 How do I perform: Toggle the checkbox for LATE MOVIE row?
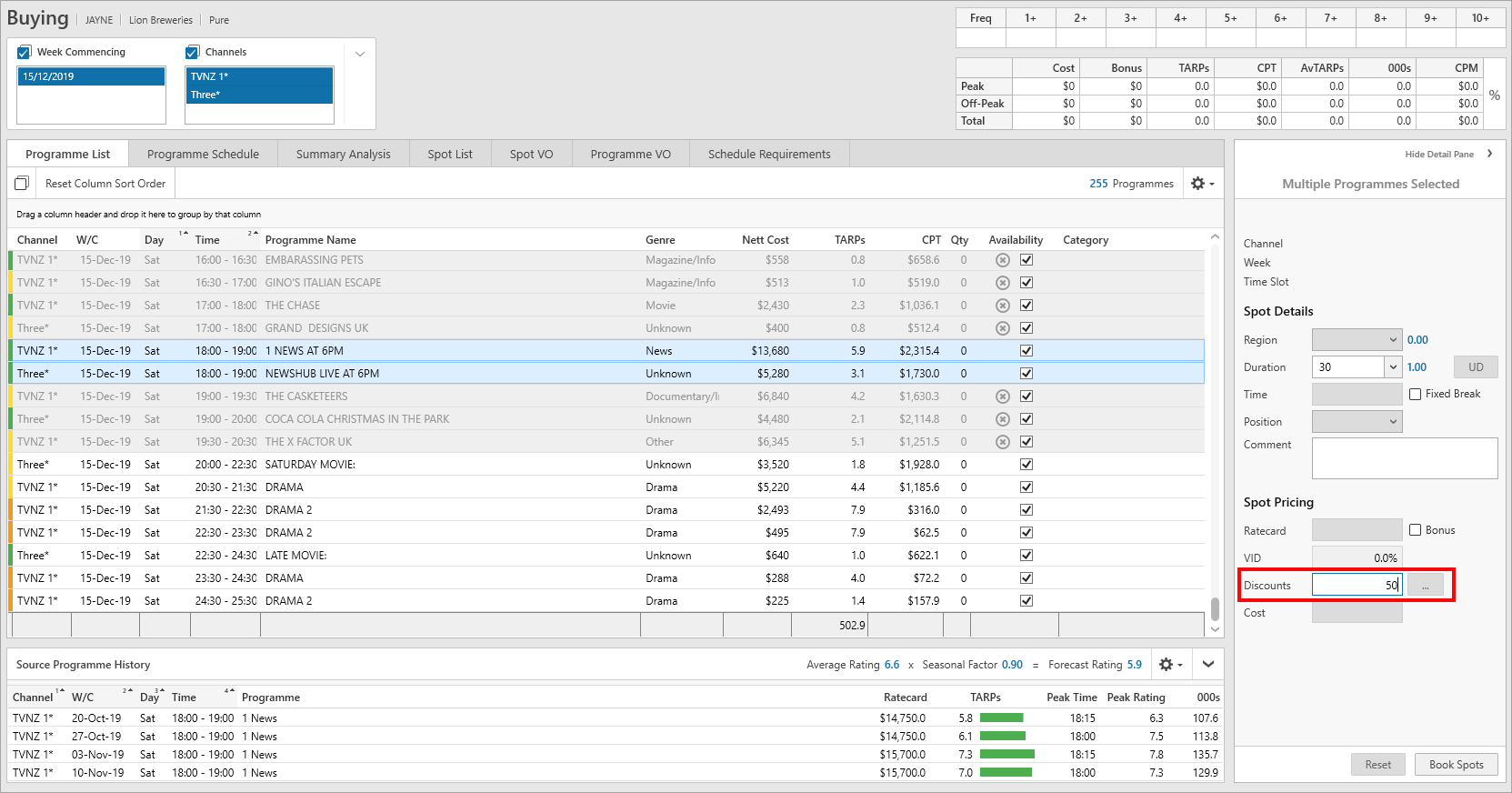pyautogui.click(x=1026, y=556)
